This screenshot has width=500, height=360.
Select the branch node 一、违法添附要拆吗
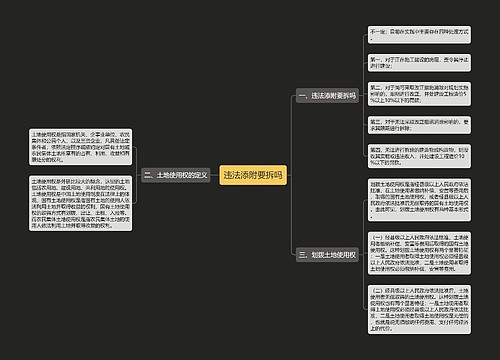click(x=327, y=96)
